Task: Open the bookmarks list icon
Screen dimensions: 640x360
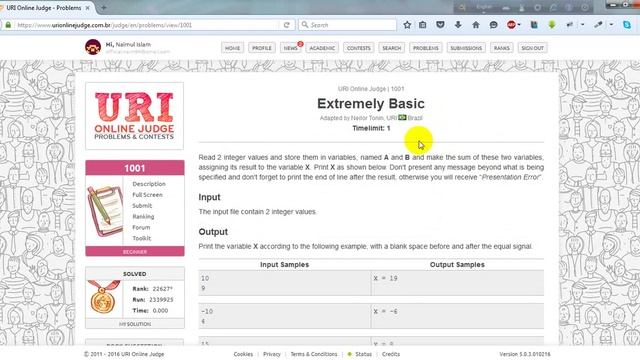Action: [x=423, y=25]
